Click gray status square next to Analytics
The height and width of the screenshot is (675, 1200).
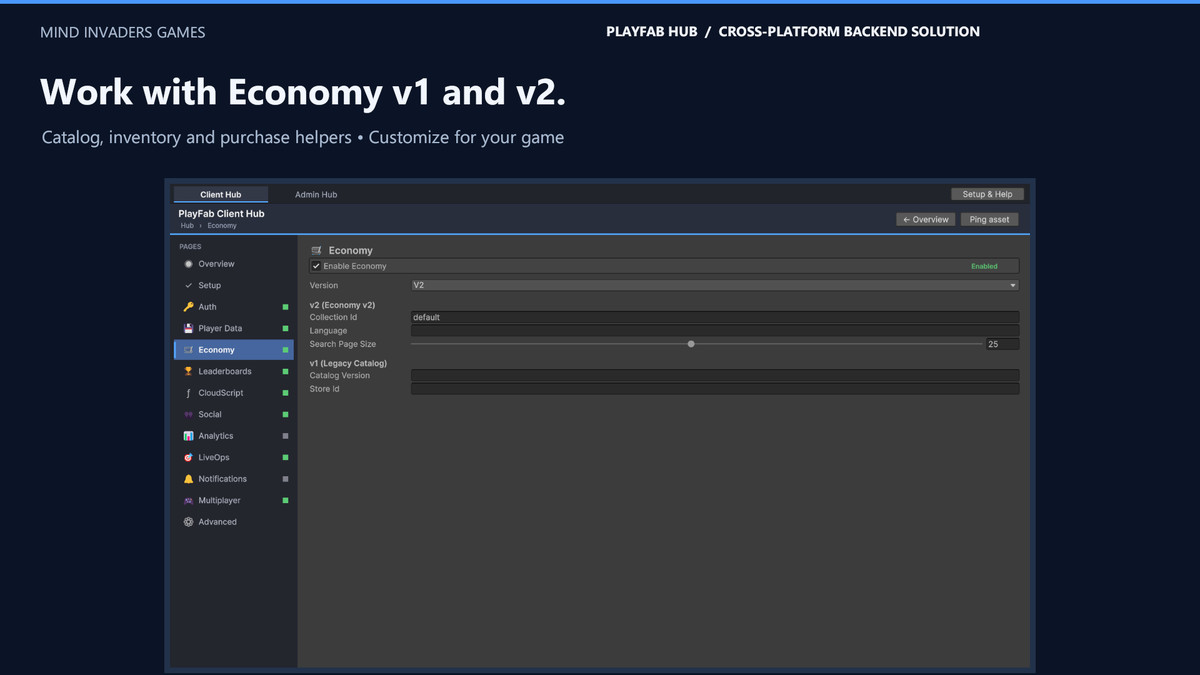285,436
